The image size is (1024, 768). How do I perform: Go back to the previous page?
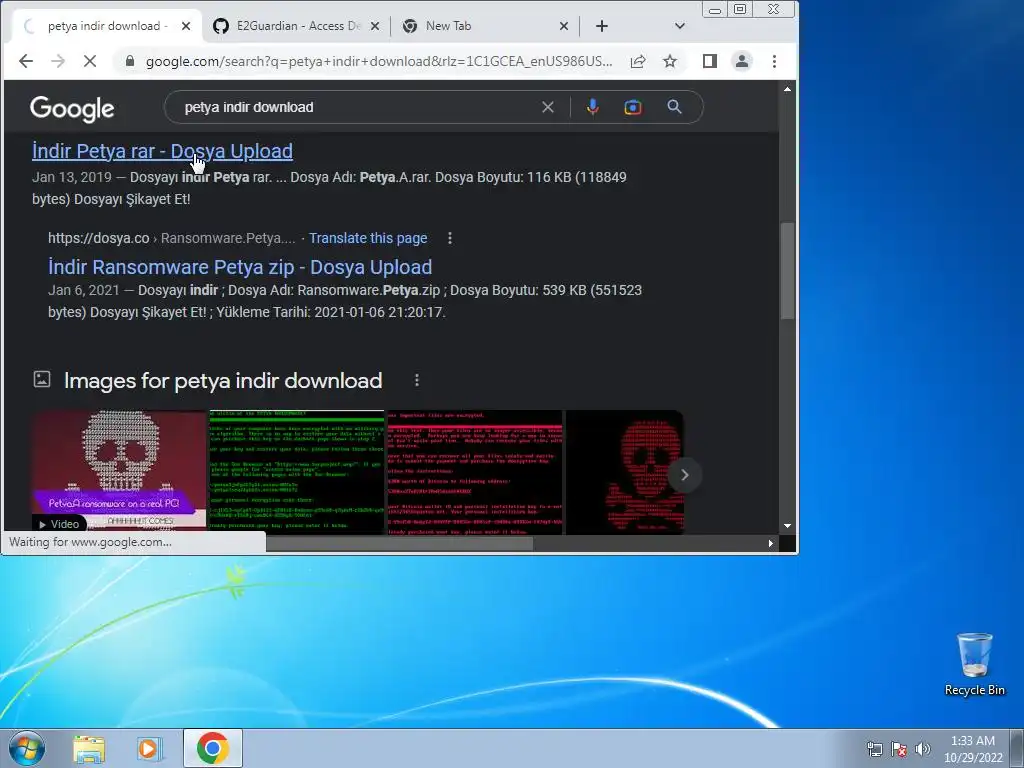coord(25,61)
